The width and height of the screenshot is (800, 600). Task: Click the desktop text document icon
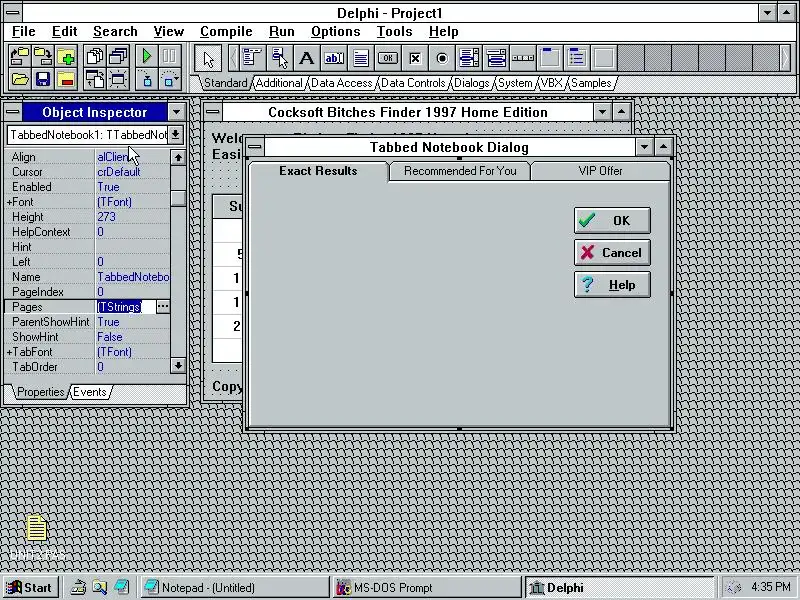36,529
